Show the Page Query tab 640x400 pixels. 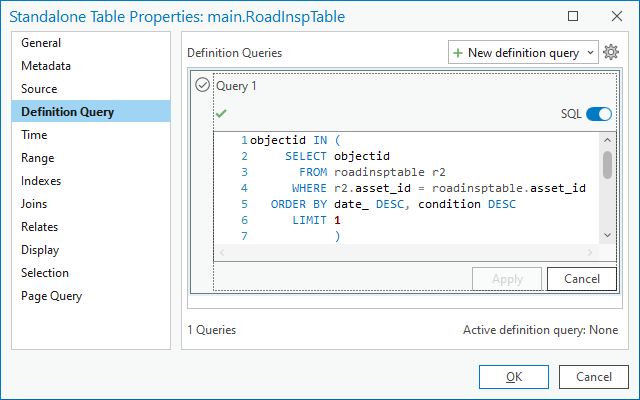52,296
